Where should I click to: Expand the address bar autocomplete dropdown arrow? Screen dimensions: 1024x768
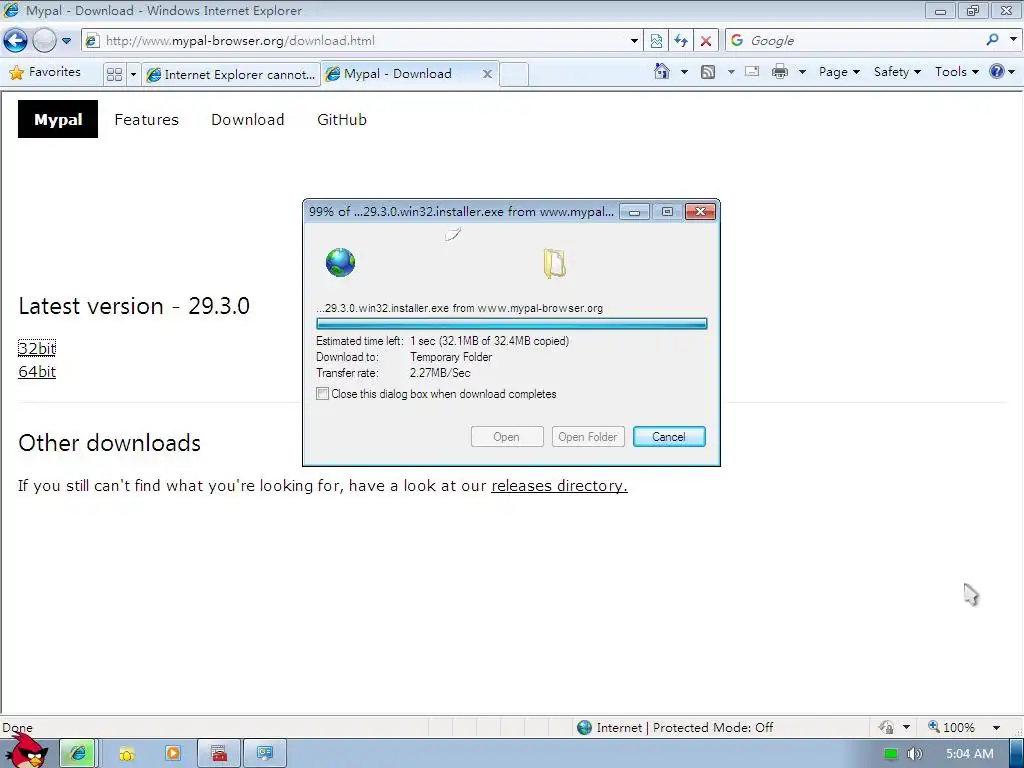point(633,40)
